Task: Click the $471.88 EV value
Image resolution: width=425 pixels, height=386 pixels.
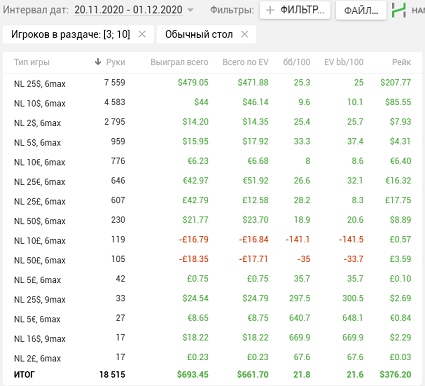Action: 253,82
